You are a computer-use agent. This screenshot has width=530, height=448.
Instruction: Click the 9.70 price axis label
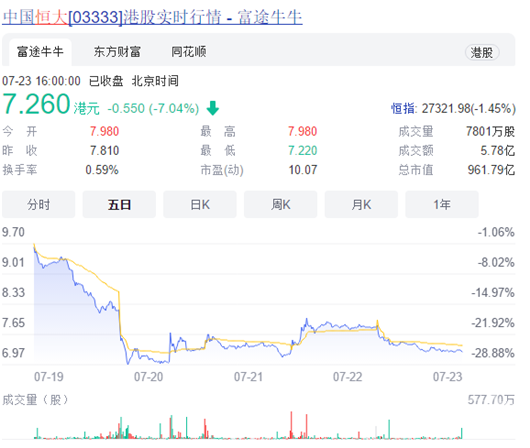coord(14,232)
